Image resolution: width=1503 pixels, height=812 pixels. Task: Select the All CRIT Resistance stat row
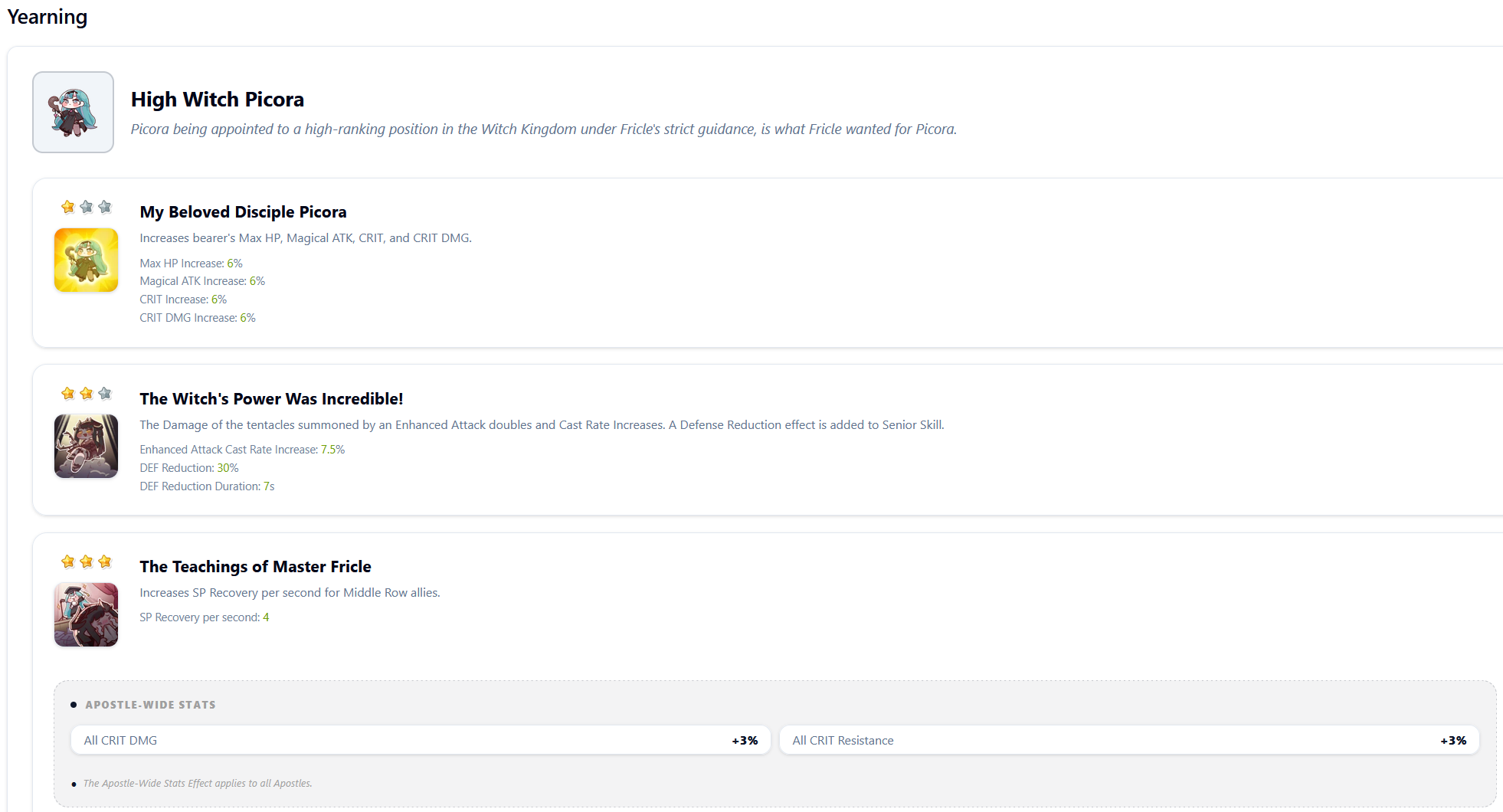[1129, 740]
